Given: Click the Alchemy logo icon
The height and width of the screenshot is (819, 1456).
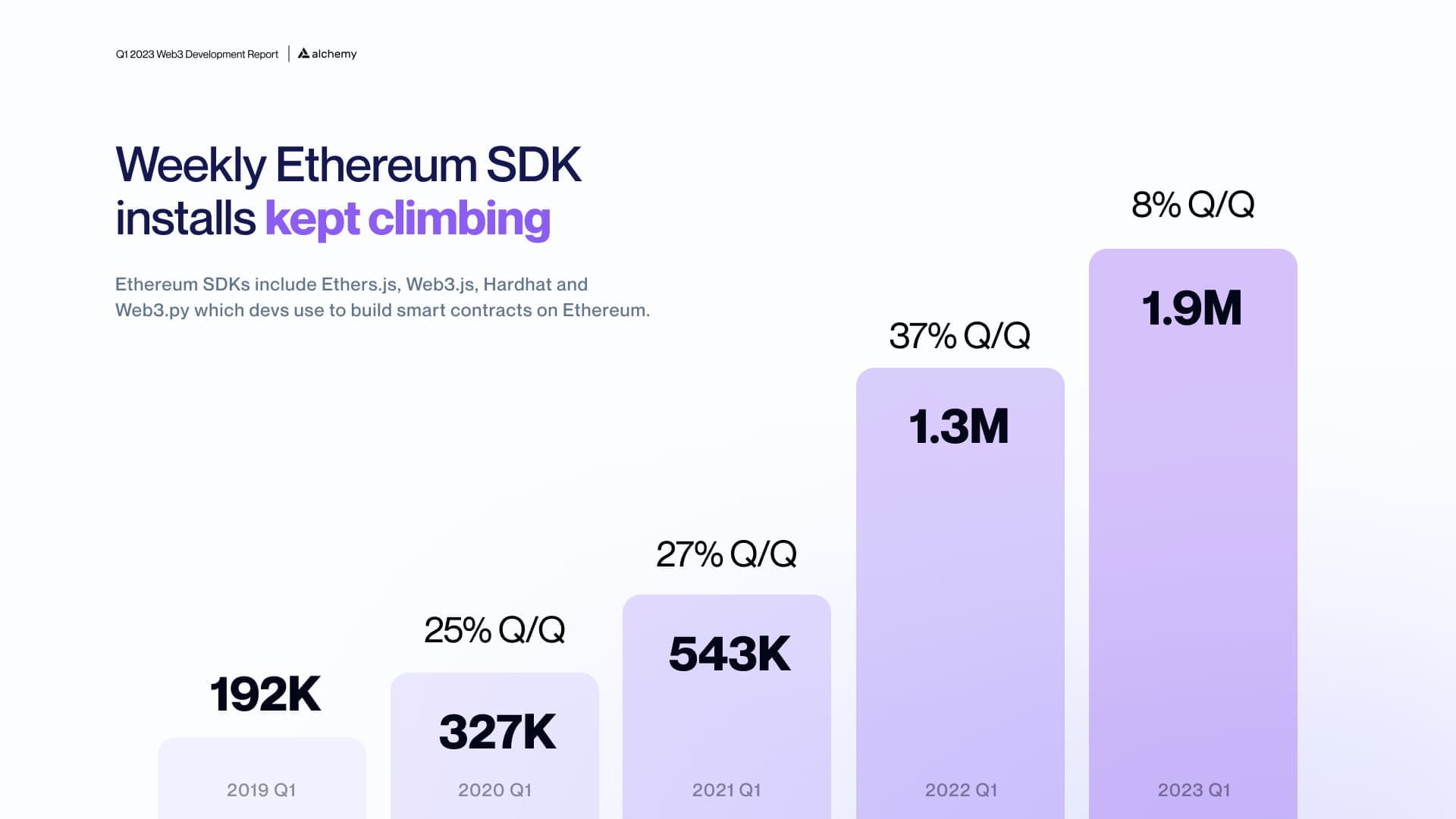Looking at the screenshot, I should tap(303, 53).
